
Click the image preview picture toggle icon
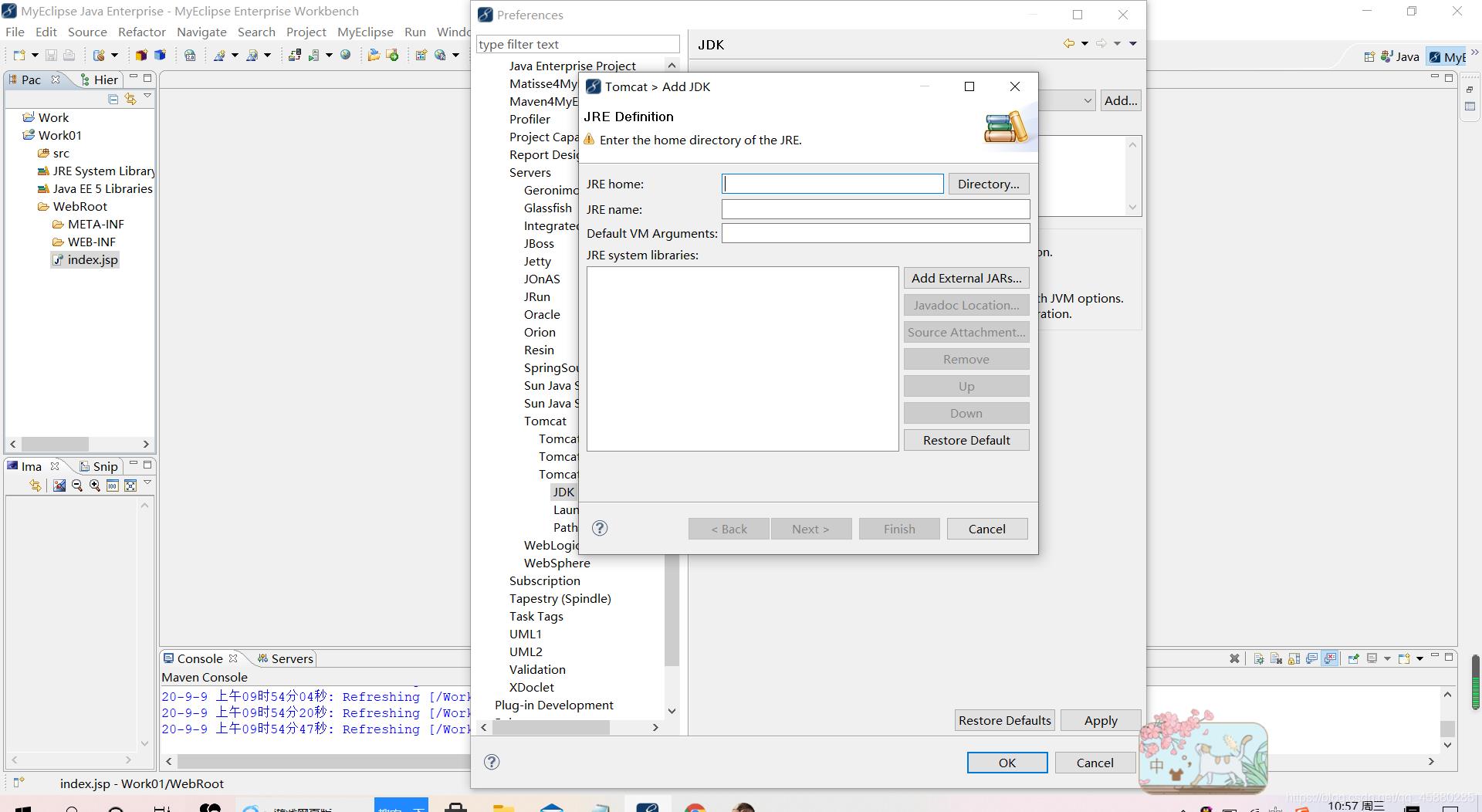(59, 486)
